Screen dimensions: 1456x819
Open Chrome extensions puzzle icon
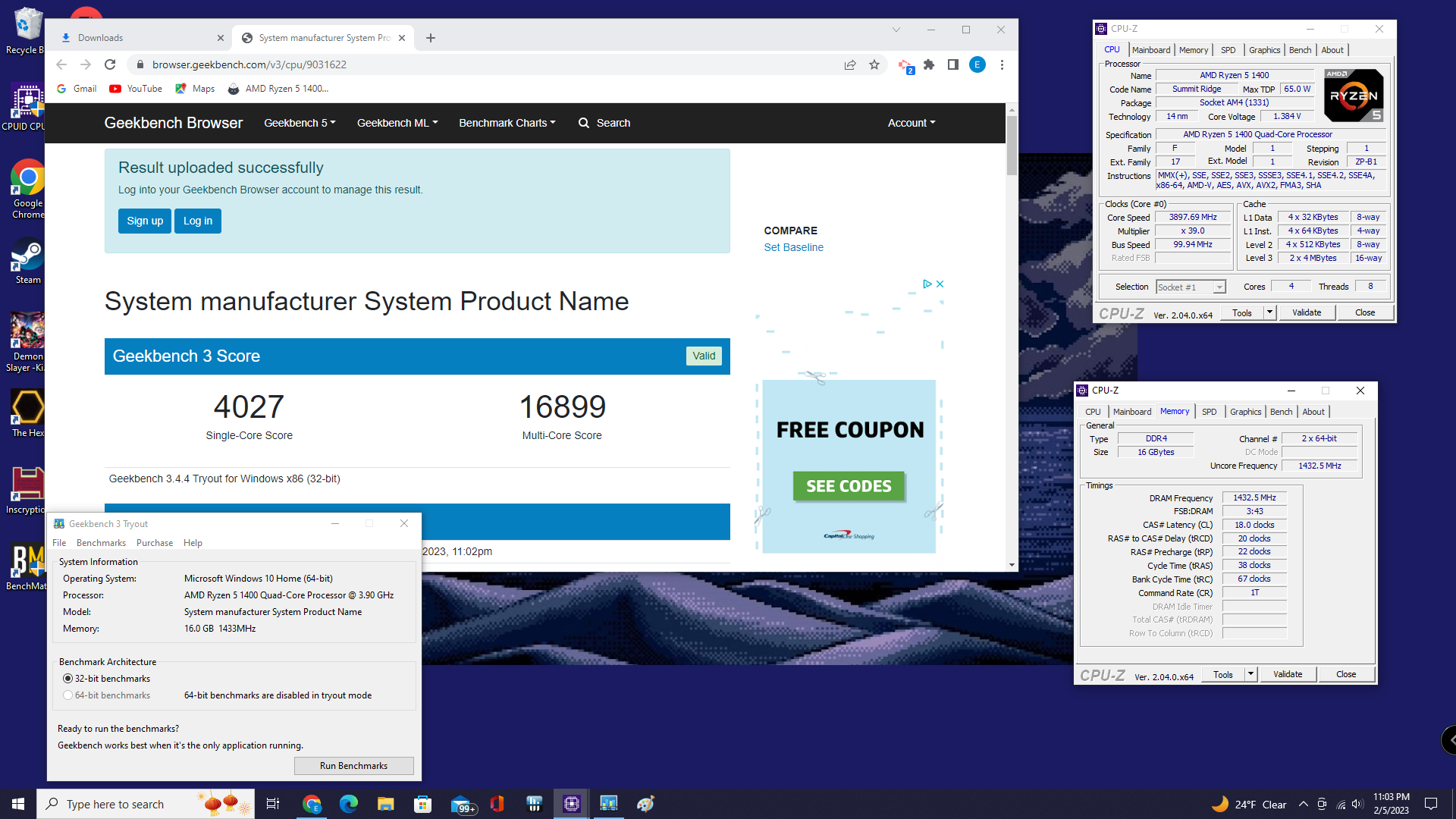tap(929, 64)
